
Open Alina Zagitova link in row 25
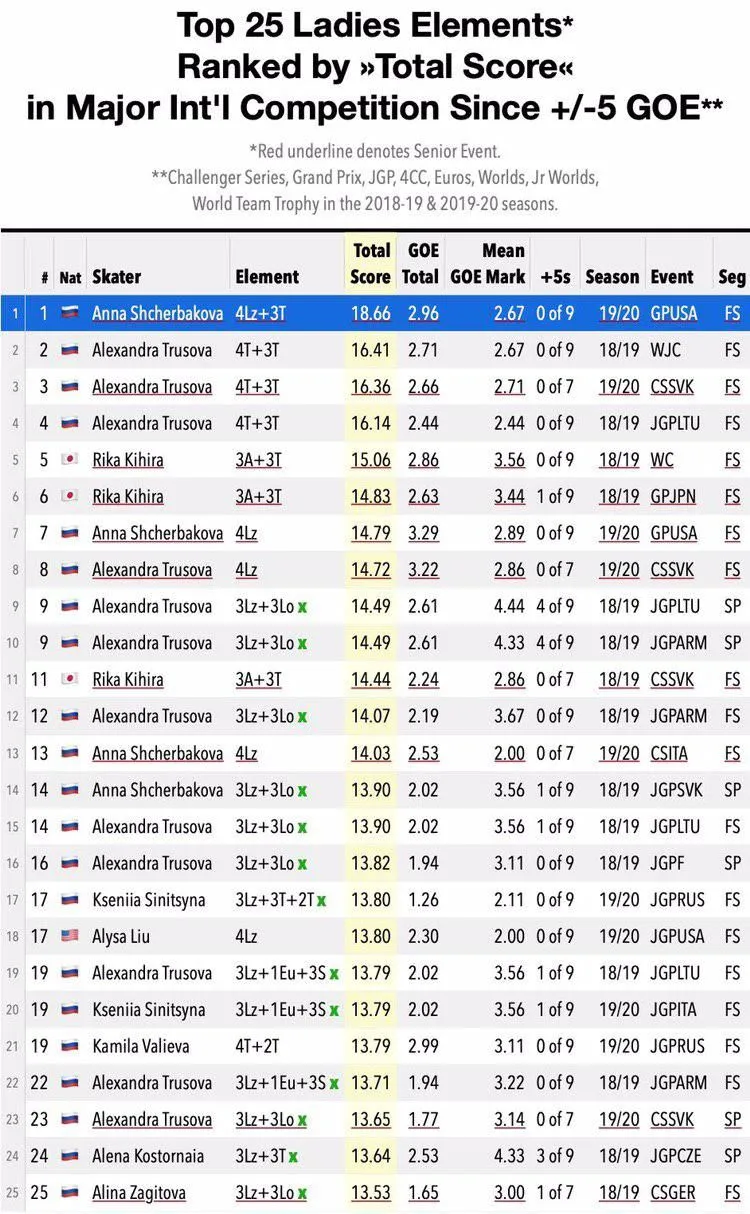(x=139, y=1193)
